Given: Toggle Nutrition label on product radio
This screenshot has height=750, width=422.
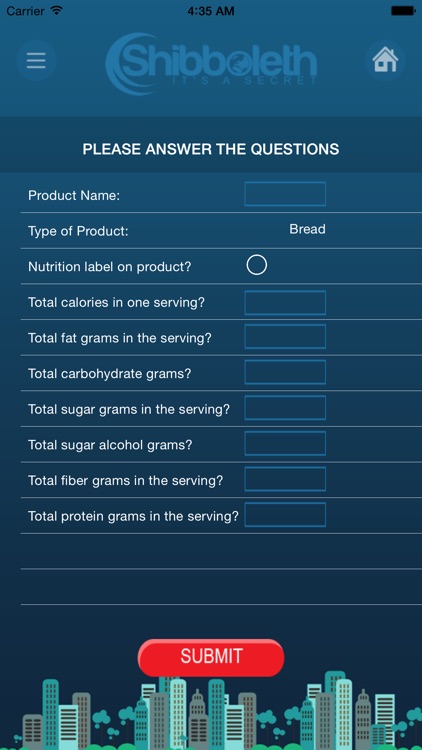Looking at the screenshot, I should tap(256, 265).
